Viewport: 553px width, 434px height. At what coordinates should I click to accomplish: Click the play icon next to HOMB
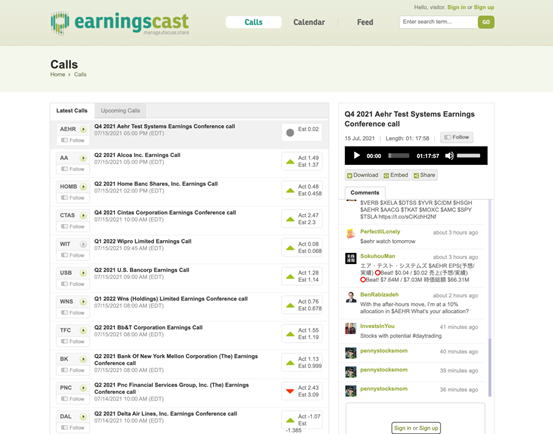pos(83,187)
